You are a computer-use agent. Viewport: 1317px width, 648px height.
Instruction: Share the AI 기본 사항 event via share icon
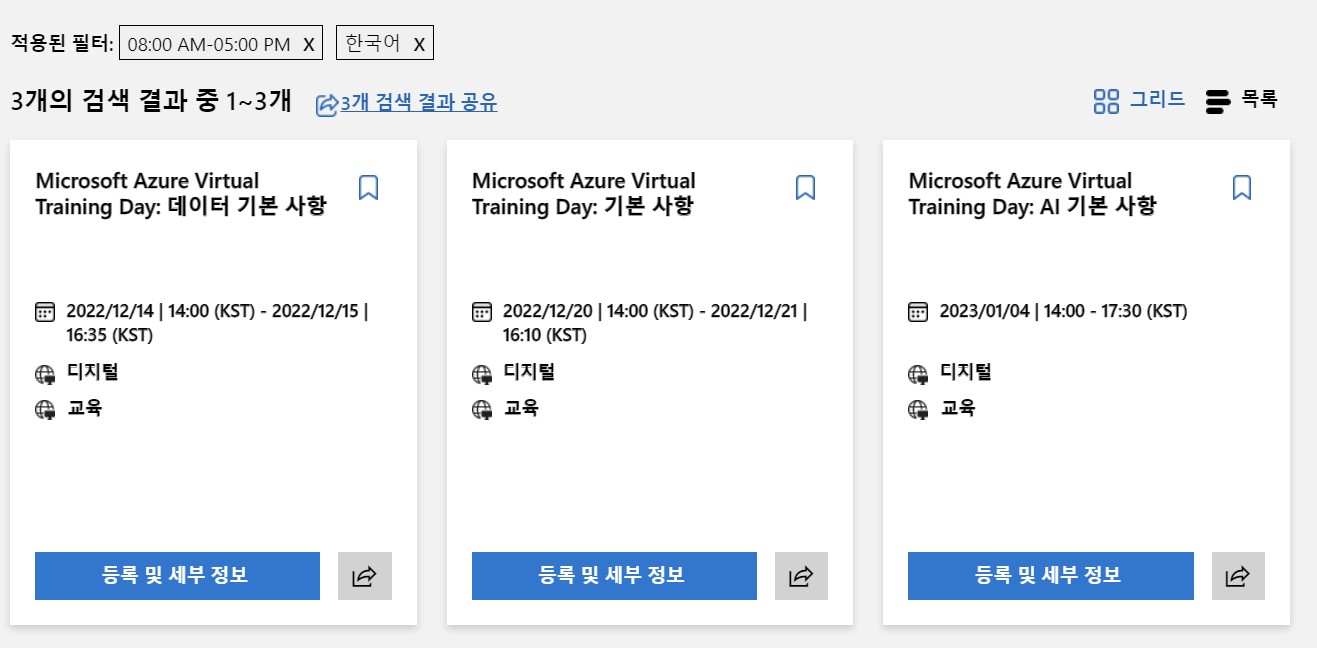pos(1238,576)
